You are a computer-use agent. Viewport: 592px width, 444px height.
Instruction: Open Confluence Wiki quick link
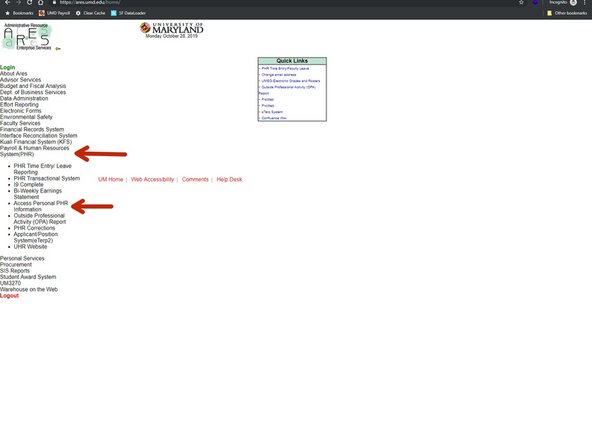pyautogui.click(x=274, y=118)
